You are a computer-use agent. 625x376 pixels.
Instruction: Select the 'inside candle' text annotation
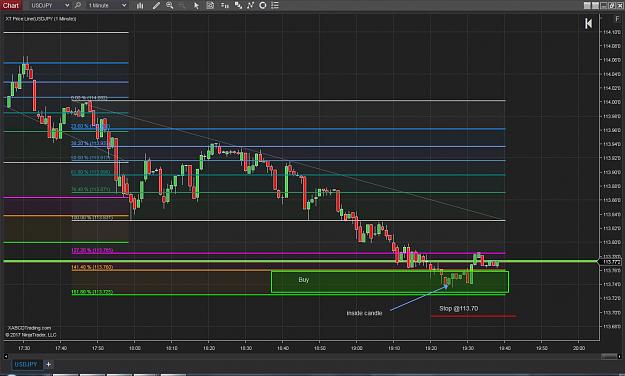point(364,313)
